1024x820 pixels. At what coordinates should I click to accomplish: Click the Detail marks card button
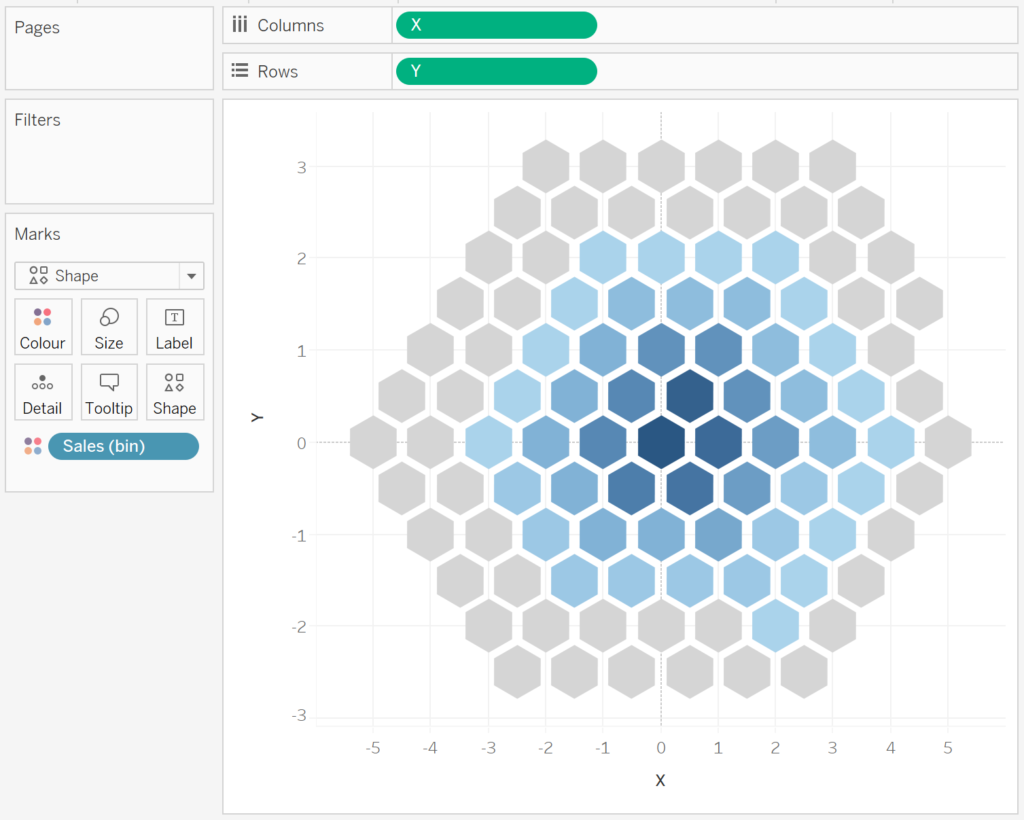click(x=43, y=392)
